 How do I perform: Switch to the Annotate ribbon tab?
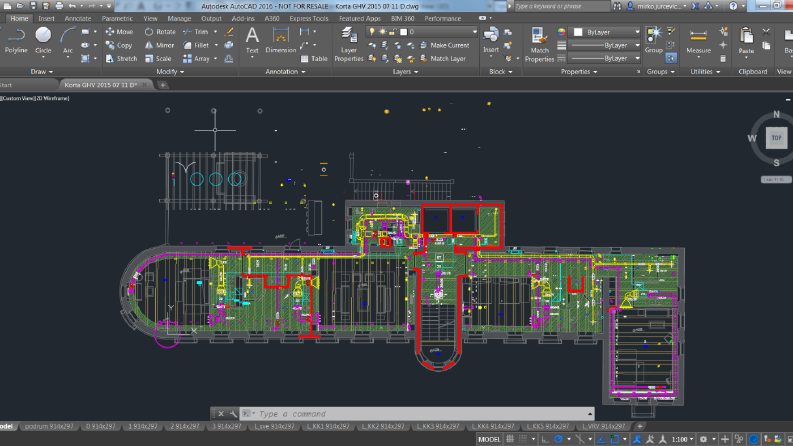point(77,18)
